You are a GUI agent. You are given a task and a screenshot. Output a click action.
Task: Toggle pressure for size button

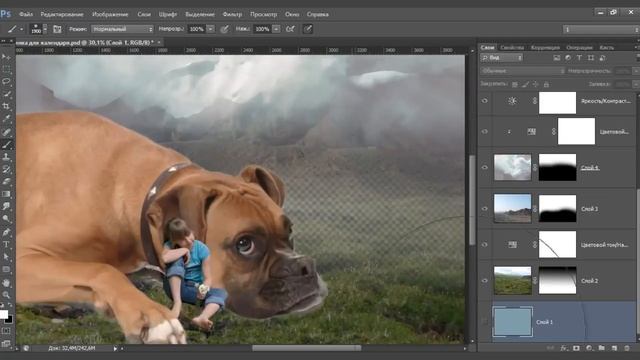point(308,29)
